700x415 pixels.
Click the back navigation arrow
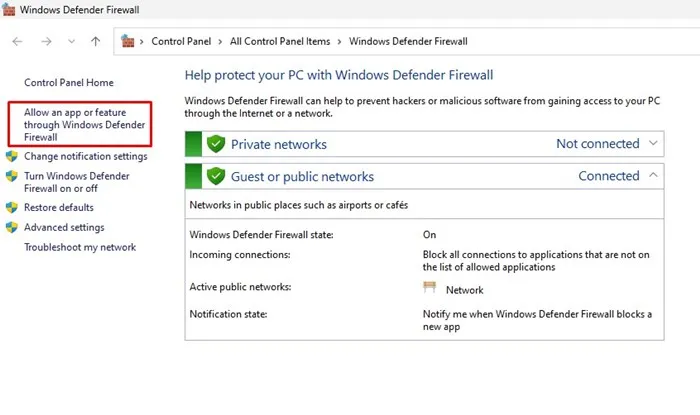coord(17,42)
